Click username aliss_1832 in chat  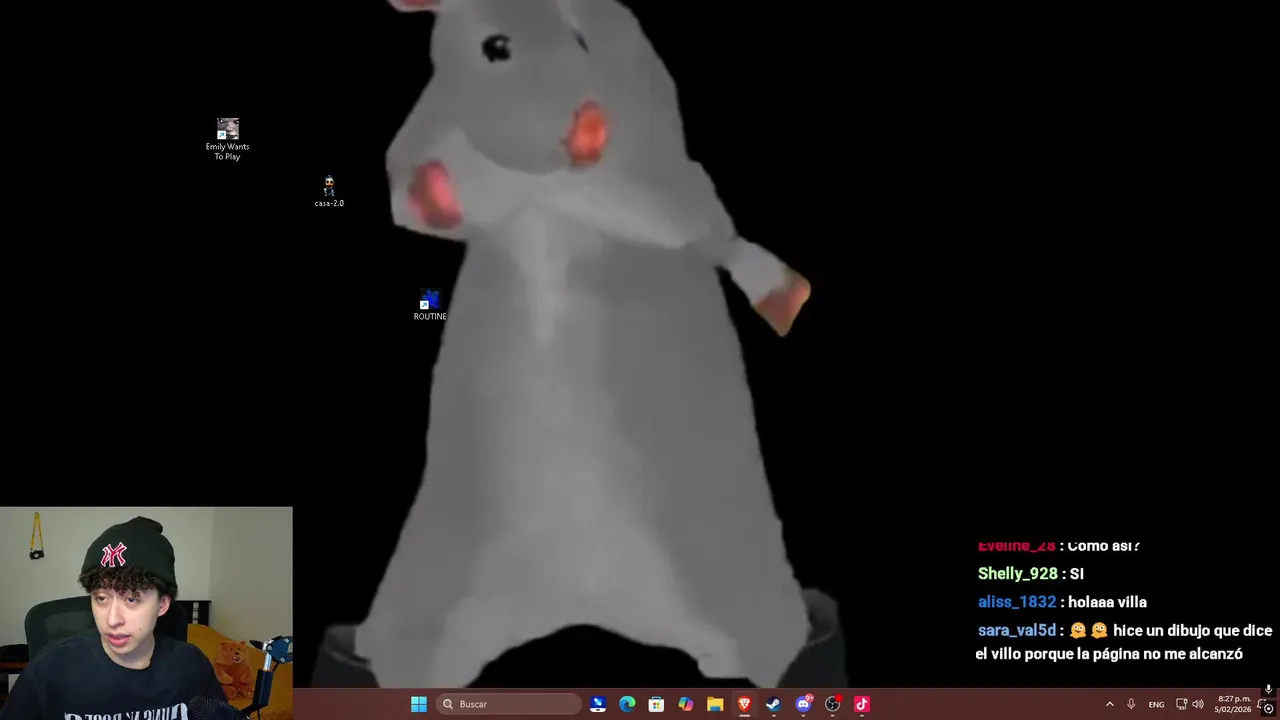tap(1016, 602)
